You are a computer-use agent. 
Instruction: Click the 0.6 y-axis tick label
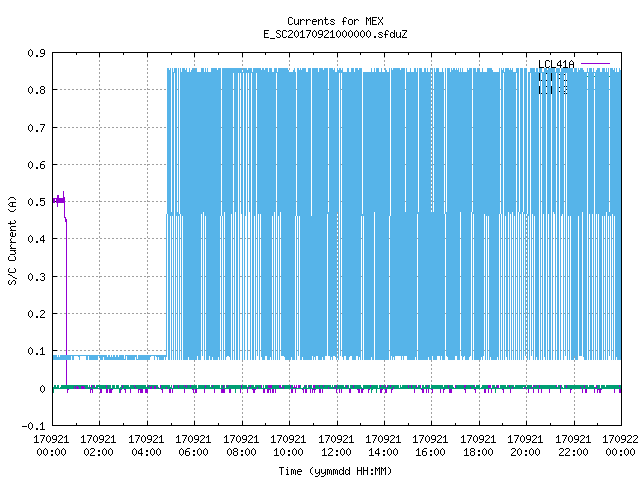coord(36,165)
